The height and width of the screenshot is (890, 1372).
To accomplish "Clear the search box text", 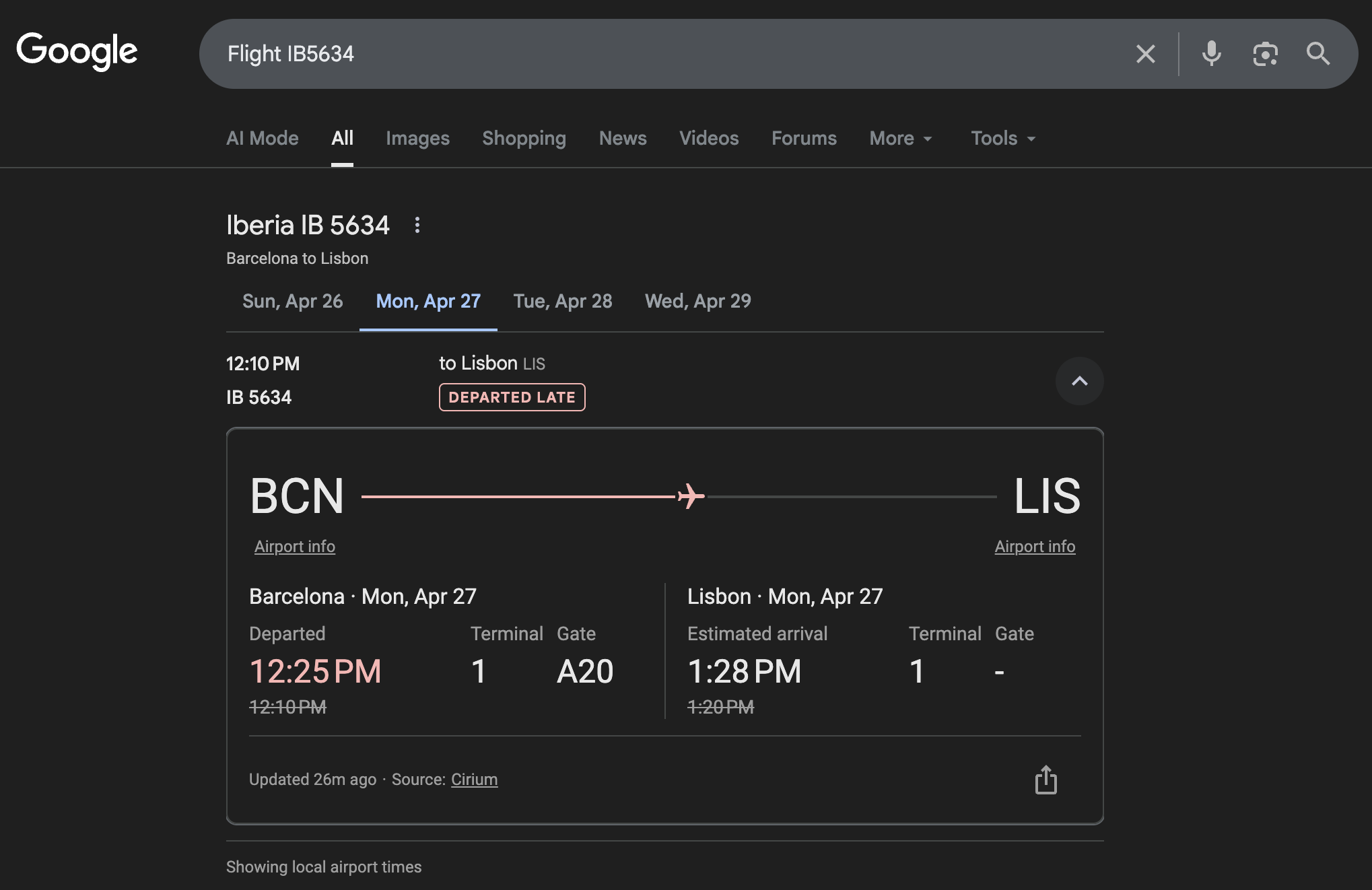I will click(1145, 54).
